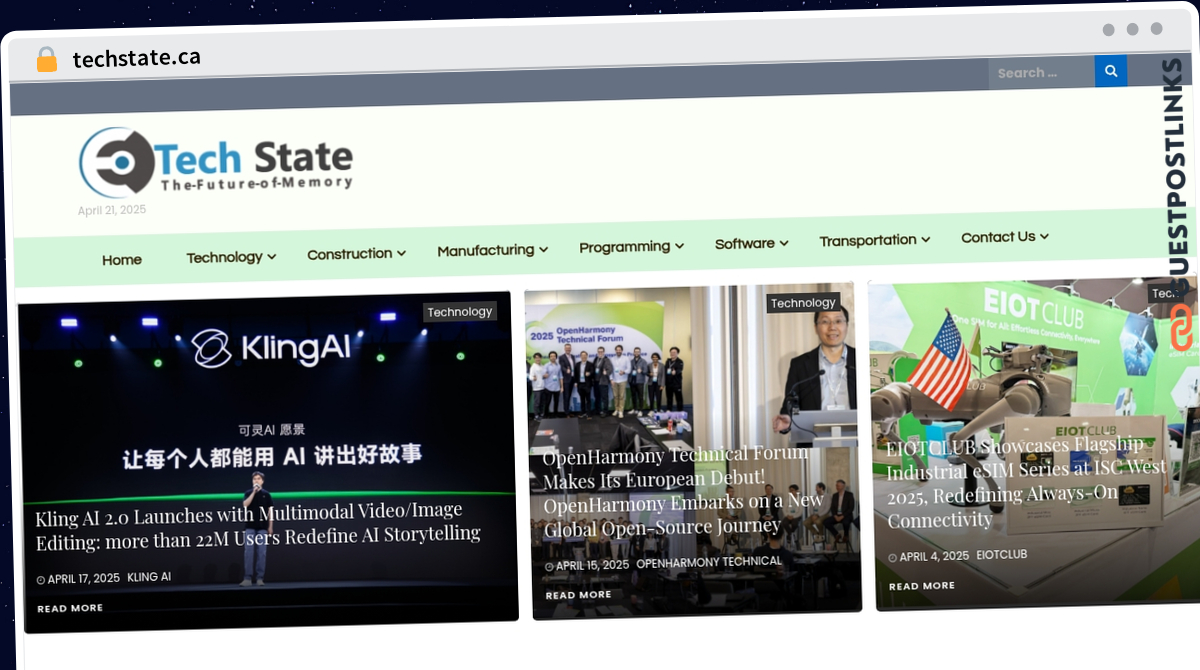Expand the Construction dropdown chevron
The image size is (1200, 670).
coord(401,254)
